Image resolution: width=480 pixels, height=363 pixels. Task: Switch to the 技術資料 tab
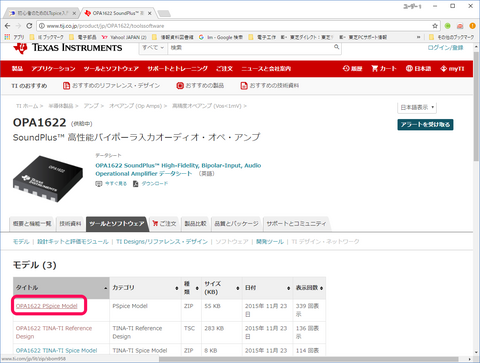tap(70, 224)
